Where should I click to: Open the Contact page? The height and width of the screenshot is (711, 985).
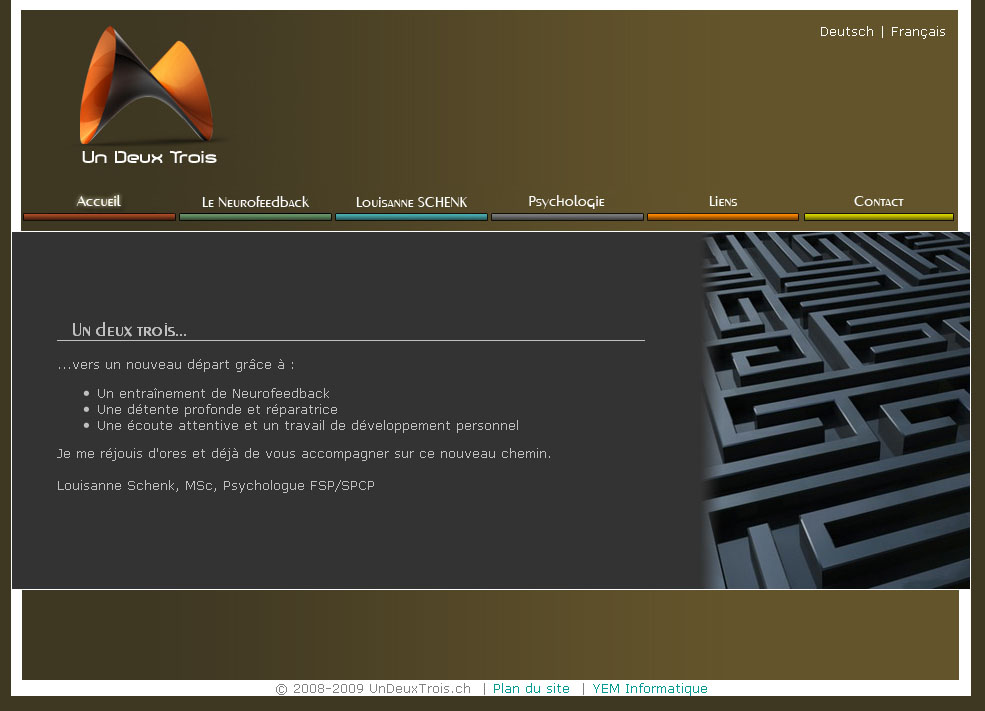pyautogui.click(x=878, y=202)
